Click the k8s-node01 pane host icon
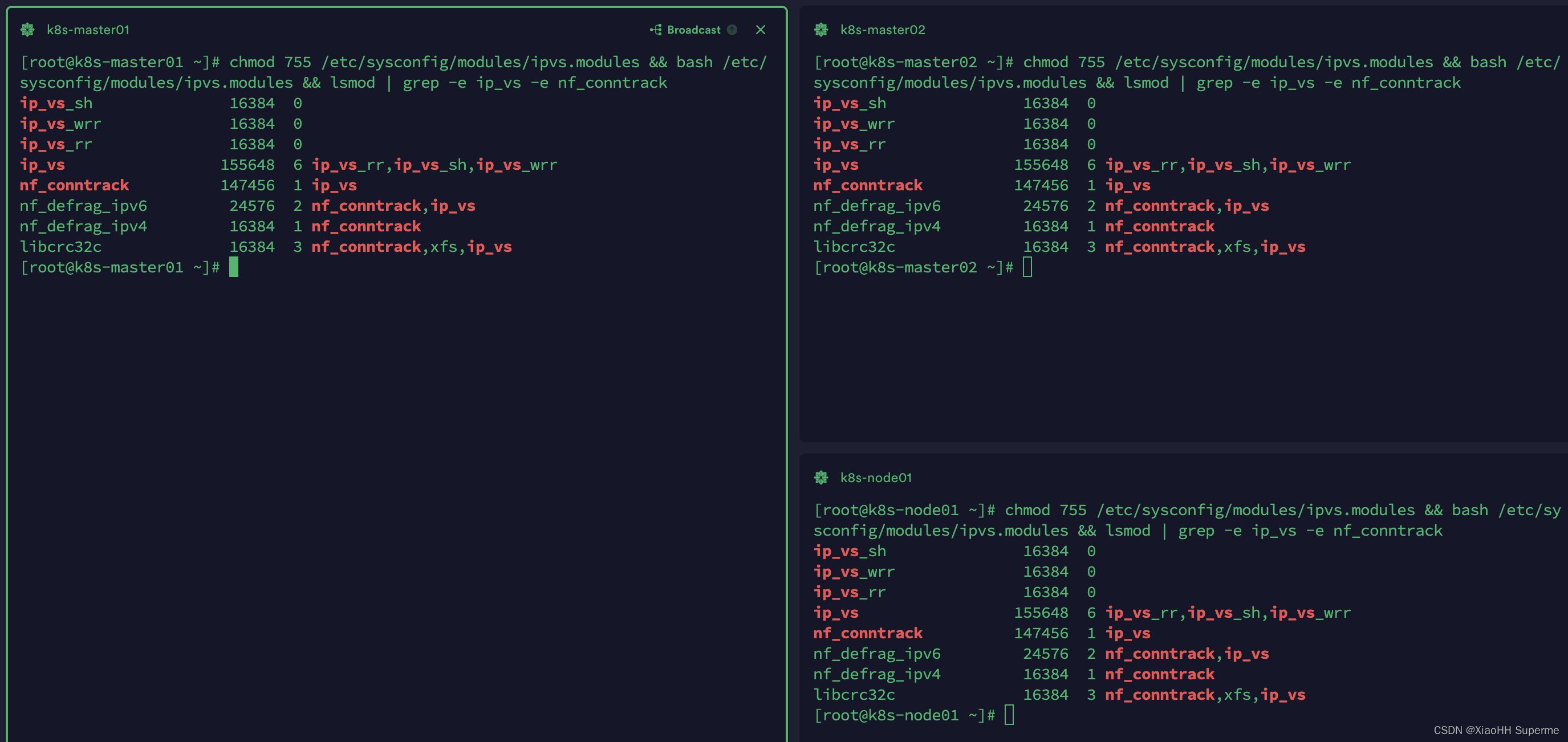1568x742 pixels. tap(821, 478)
